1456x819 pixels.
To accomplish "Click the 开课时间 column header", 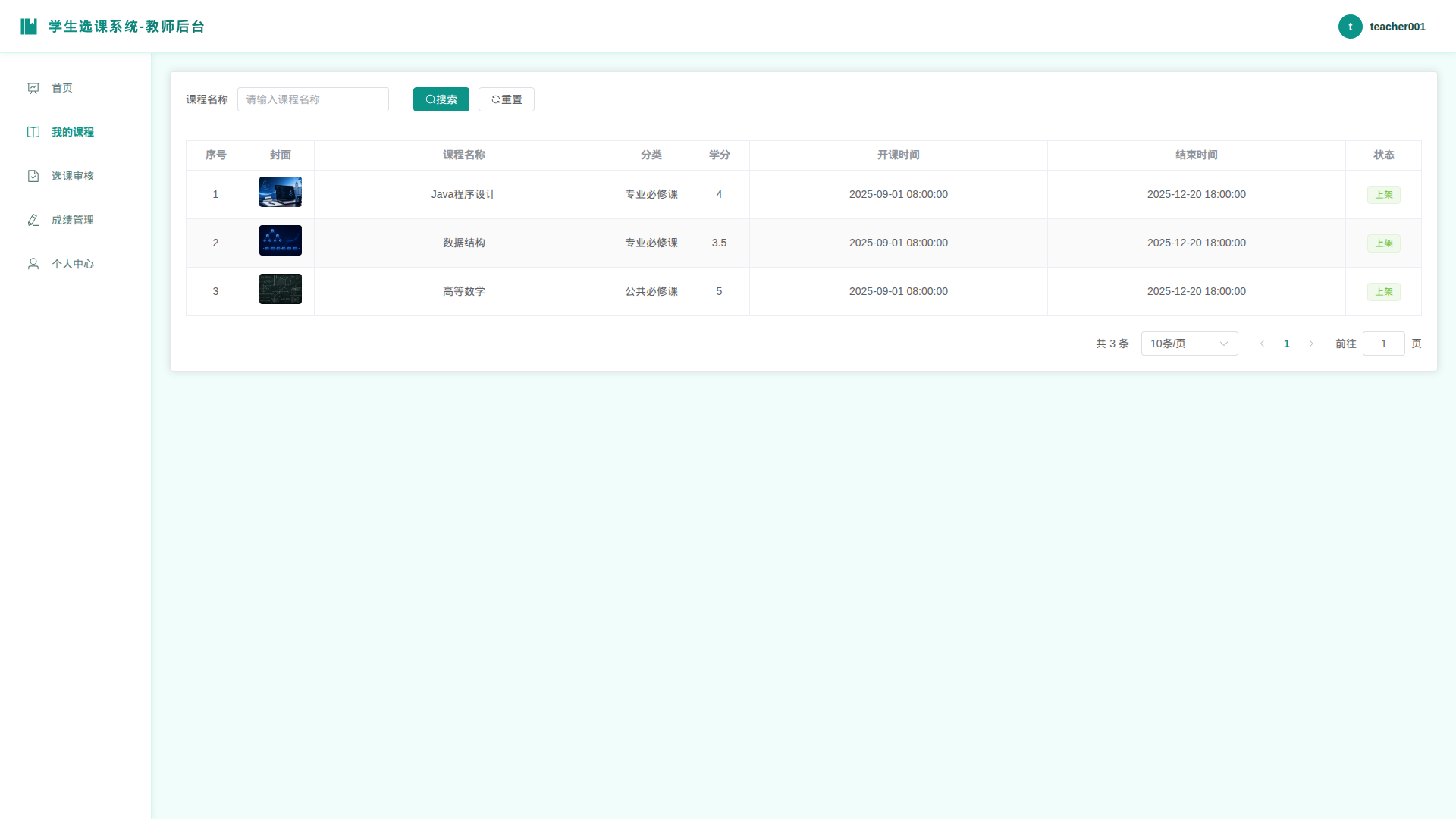I will coord(899,155).
